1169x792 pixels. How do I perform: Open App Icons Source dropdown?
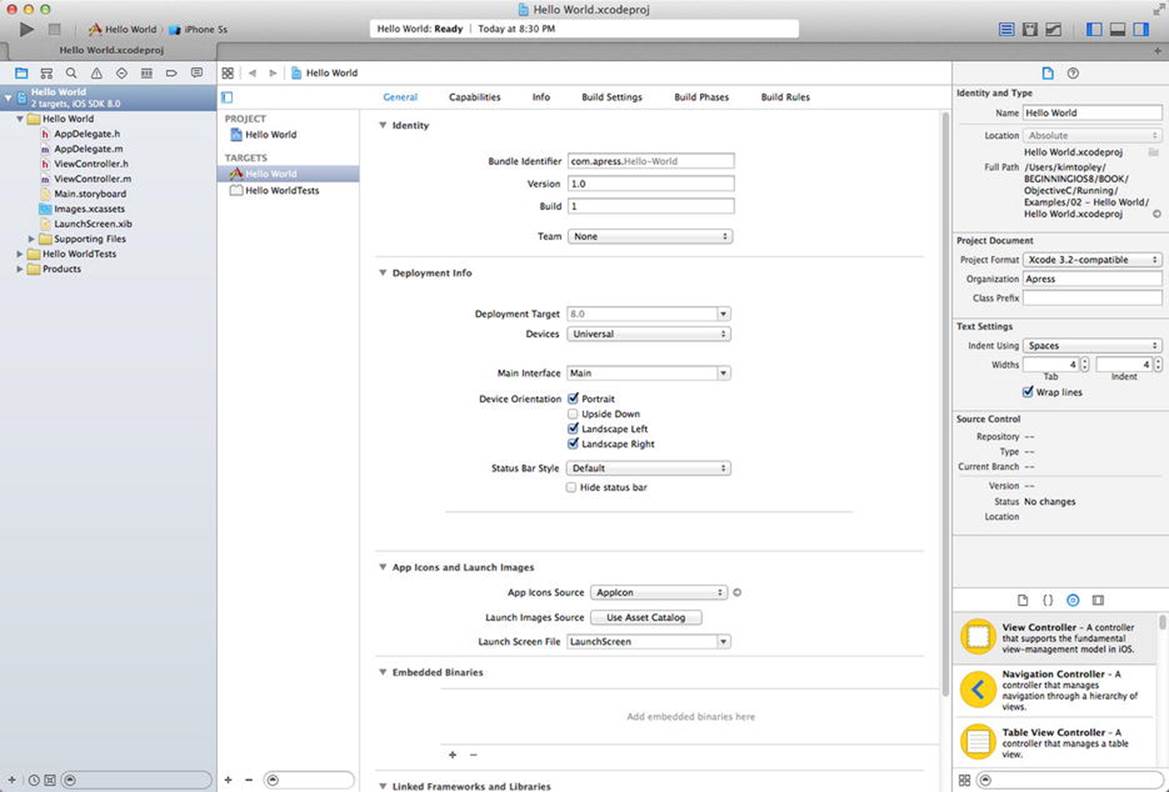(x=658, y=592)
